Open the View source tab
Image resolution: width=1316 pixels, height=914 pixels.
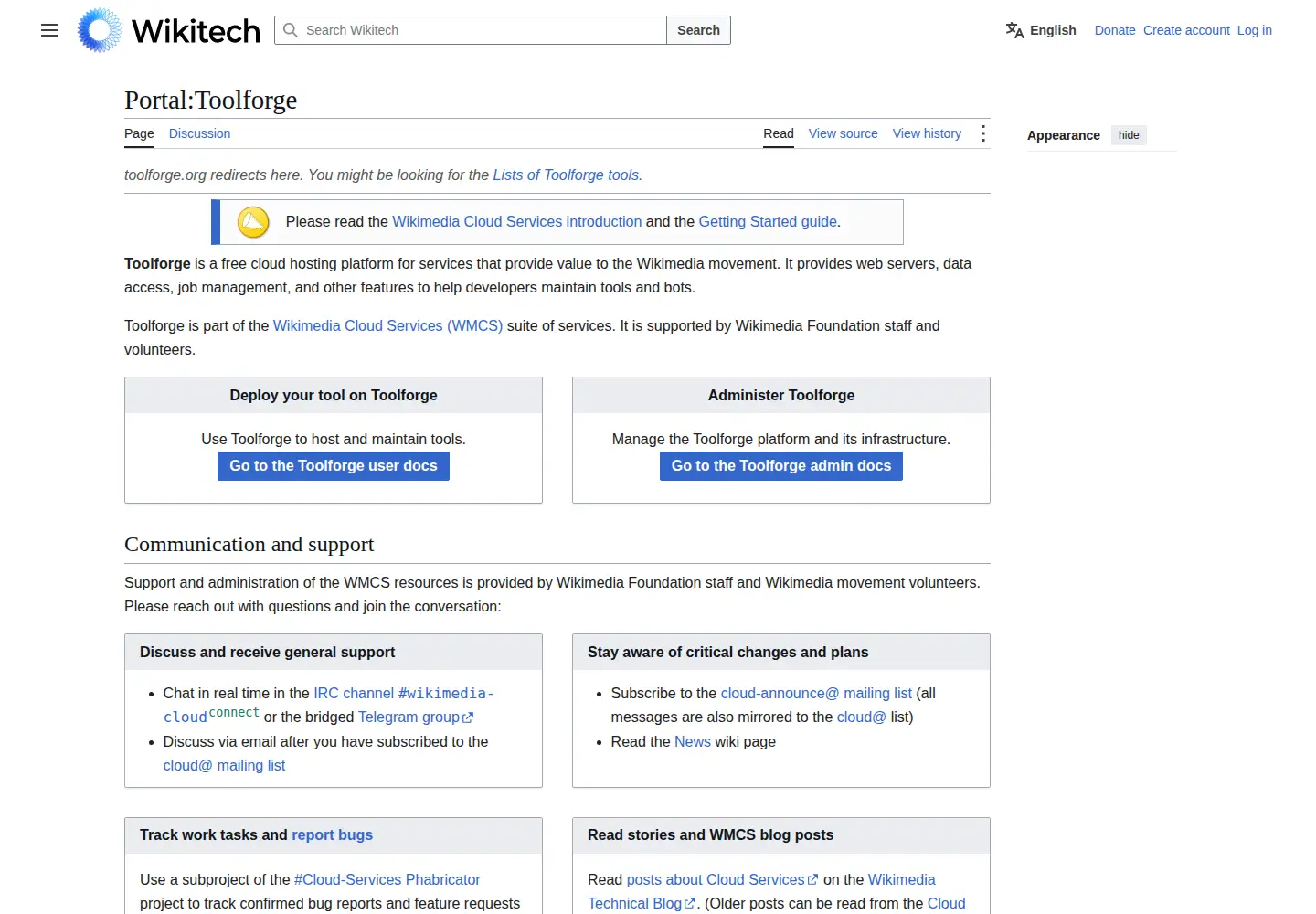point(843,133)
